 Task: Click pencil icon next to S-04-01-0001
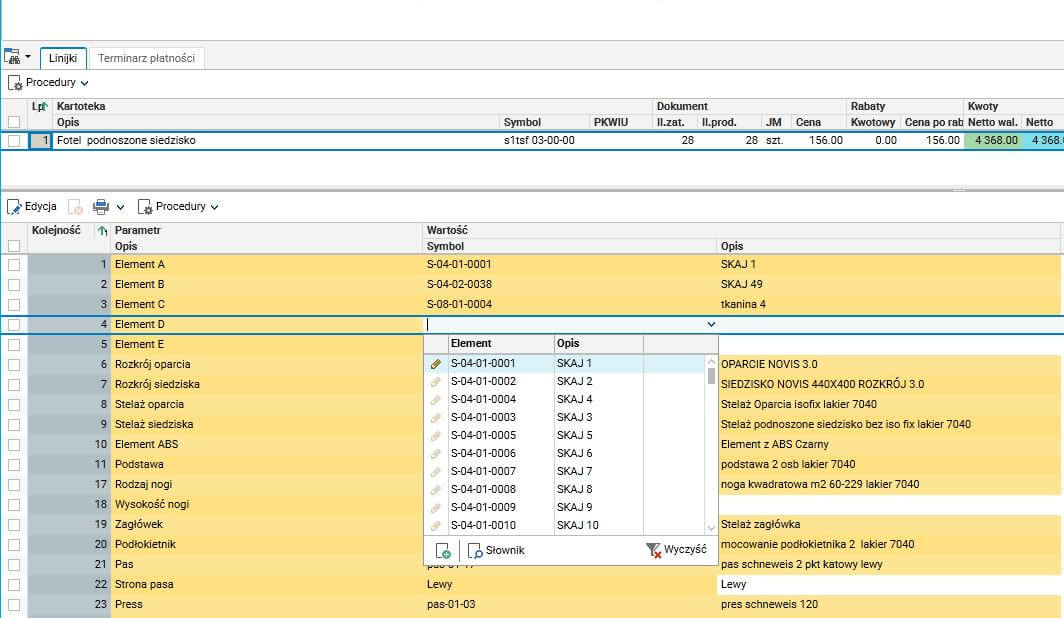point(436,364)
